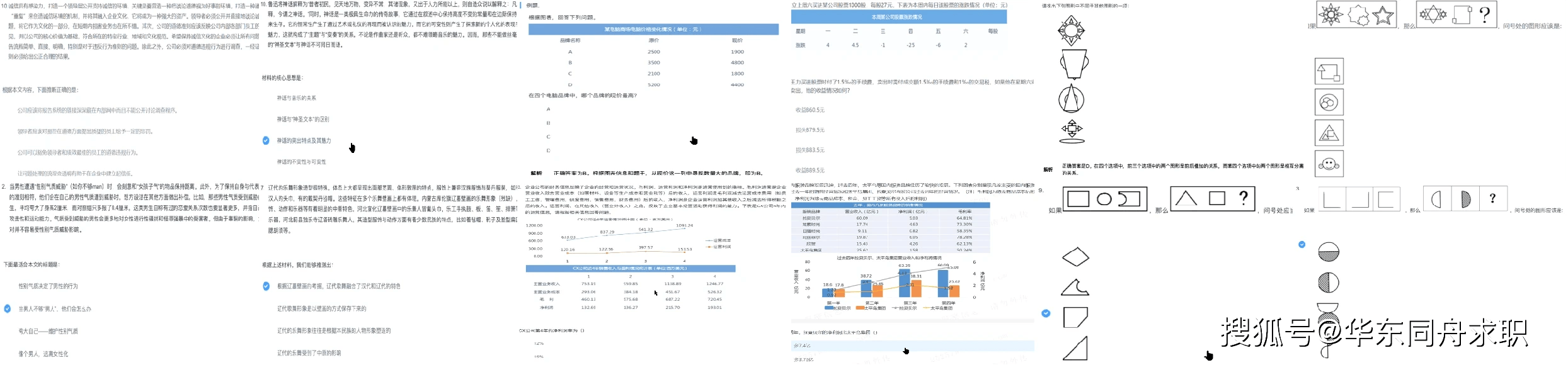Click the hexagram figure in question strip

(x=1433, y=14)
